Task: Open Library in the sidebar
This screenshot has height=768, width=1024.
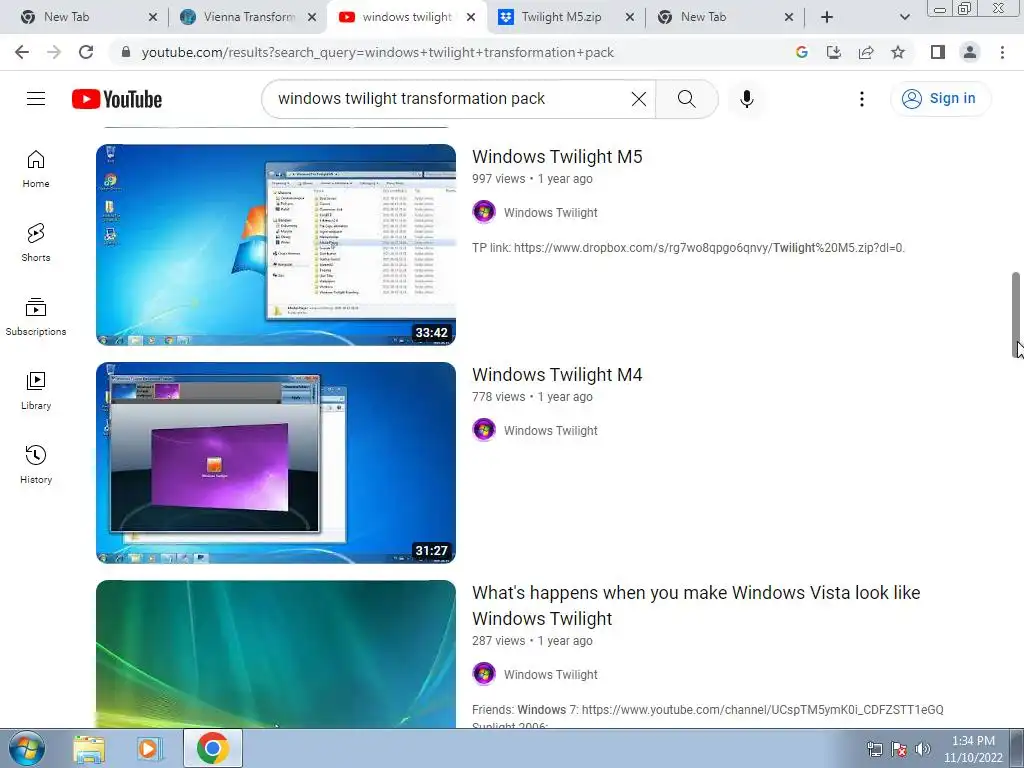Action: click(36, 391)
